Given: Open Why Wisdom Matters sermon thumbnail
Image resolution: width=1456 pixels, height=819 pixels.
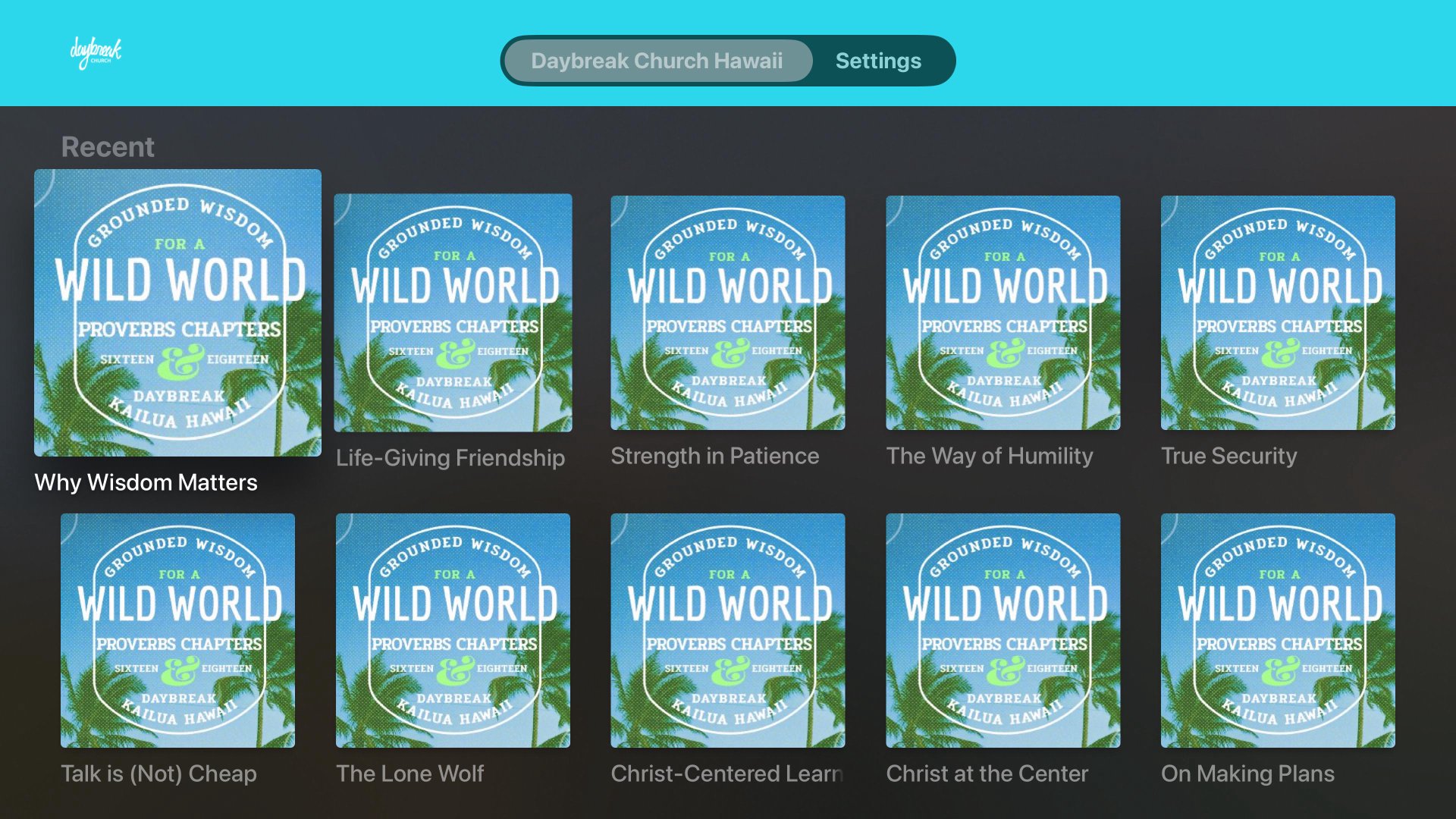Looking at the screenshot, I should [x=177, y=312].
